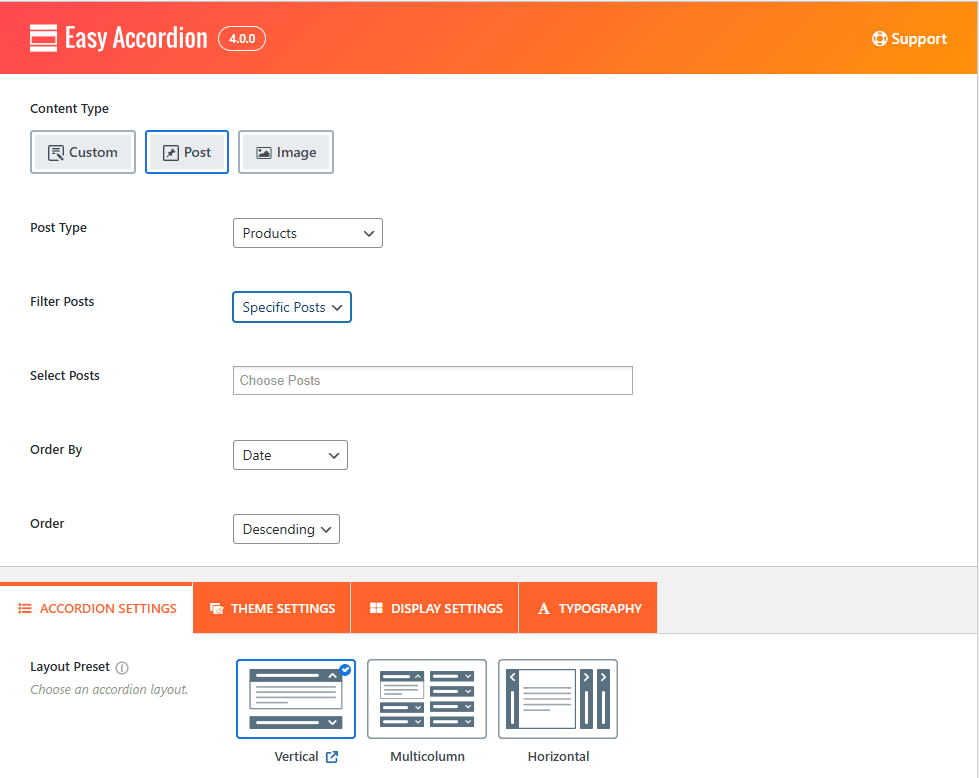Click the Layout Preset info icon
This screenshot has height=778, width=979.
coord(122,667)
